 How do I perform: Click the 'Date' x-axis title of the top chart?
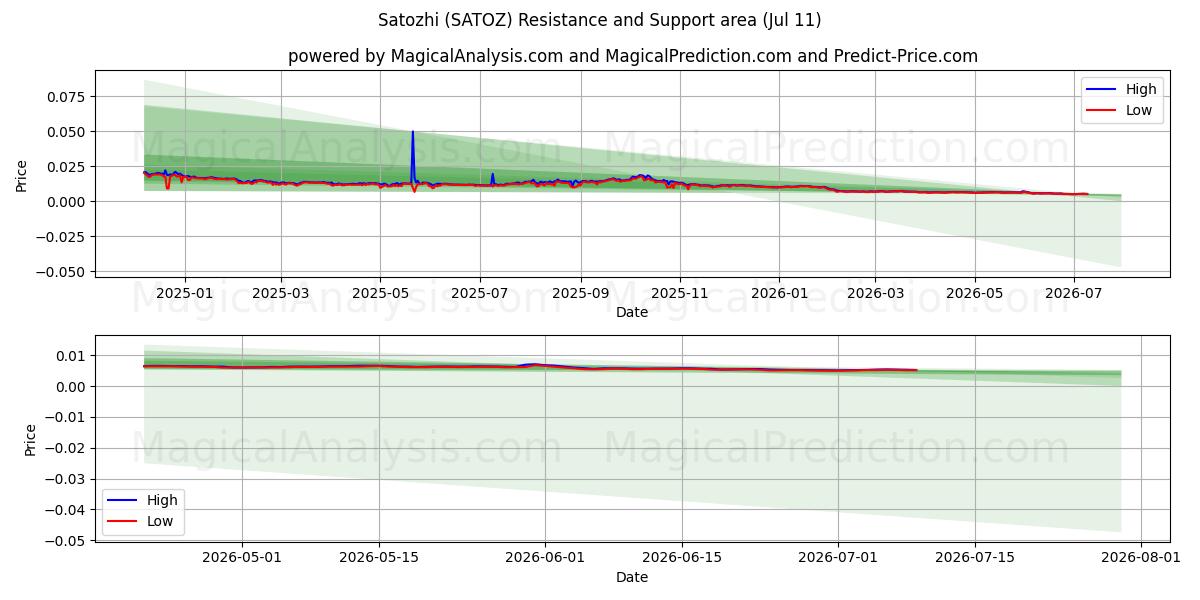(632, 312)
